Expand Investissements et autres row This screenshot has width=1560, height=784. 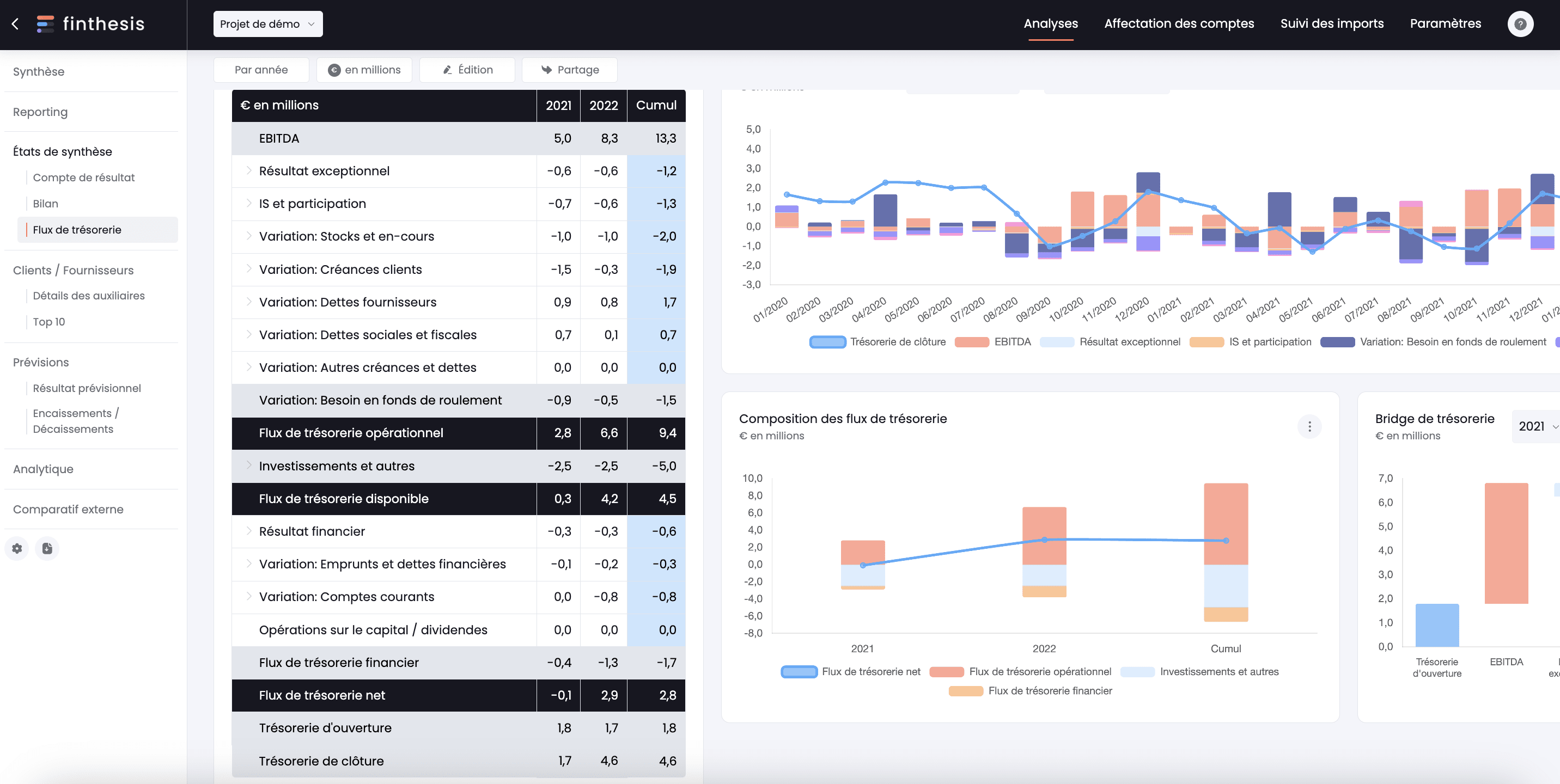point(249,465)
